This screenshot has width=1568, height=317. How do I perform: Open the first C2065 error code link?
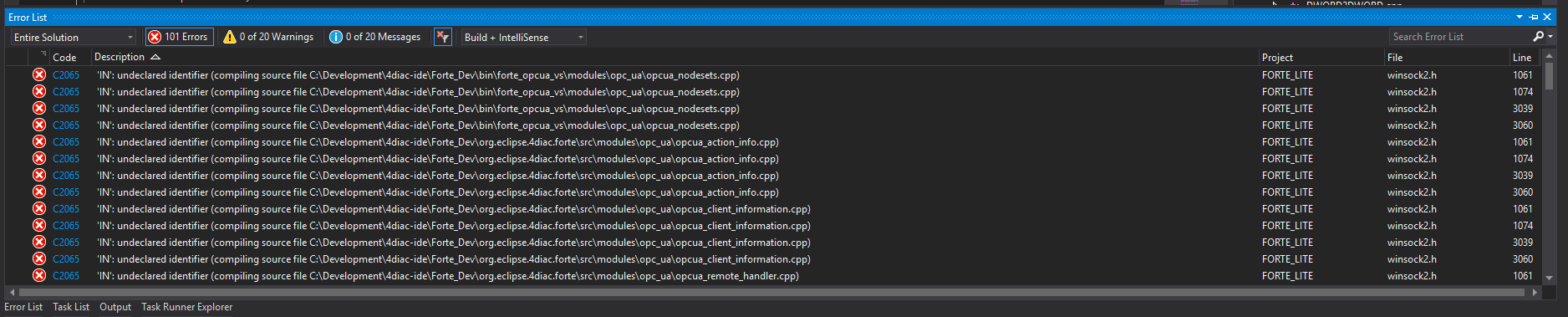[x=66, y=75]
